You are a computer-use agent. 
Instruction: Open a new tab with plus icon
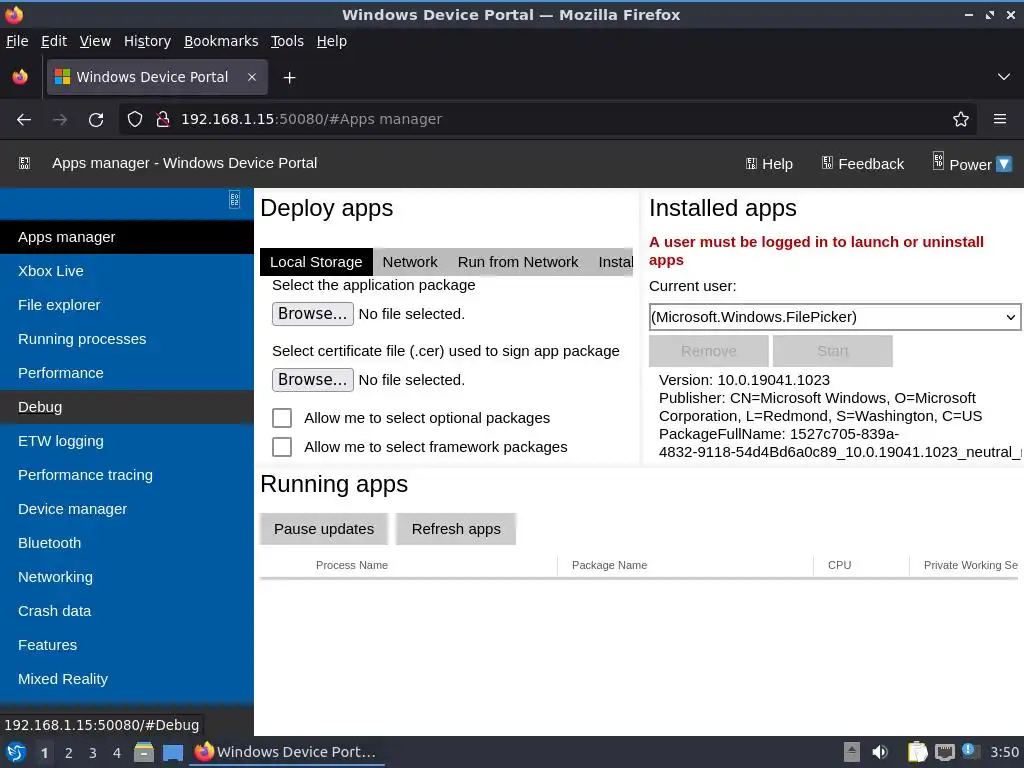pos(289,78)
